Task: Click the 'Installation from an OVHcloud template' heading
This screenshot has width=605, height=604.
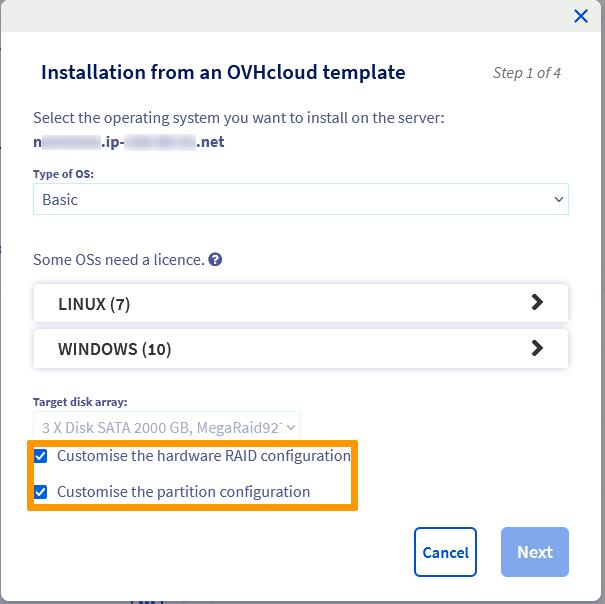Action: pos(223,72)
